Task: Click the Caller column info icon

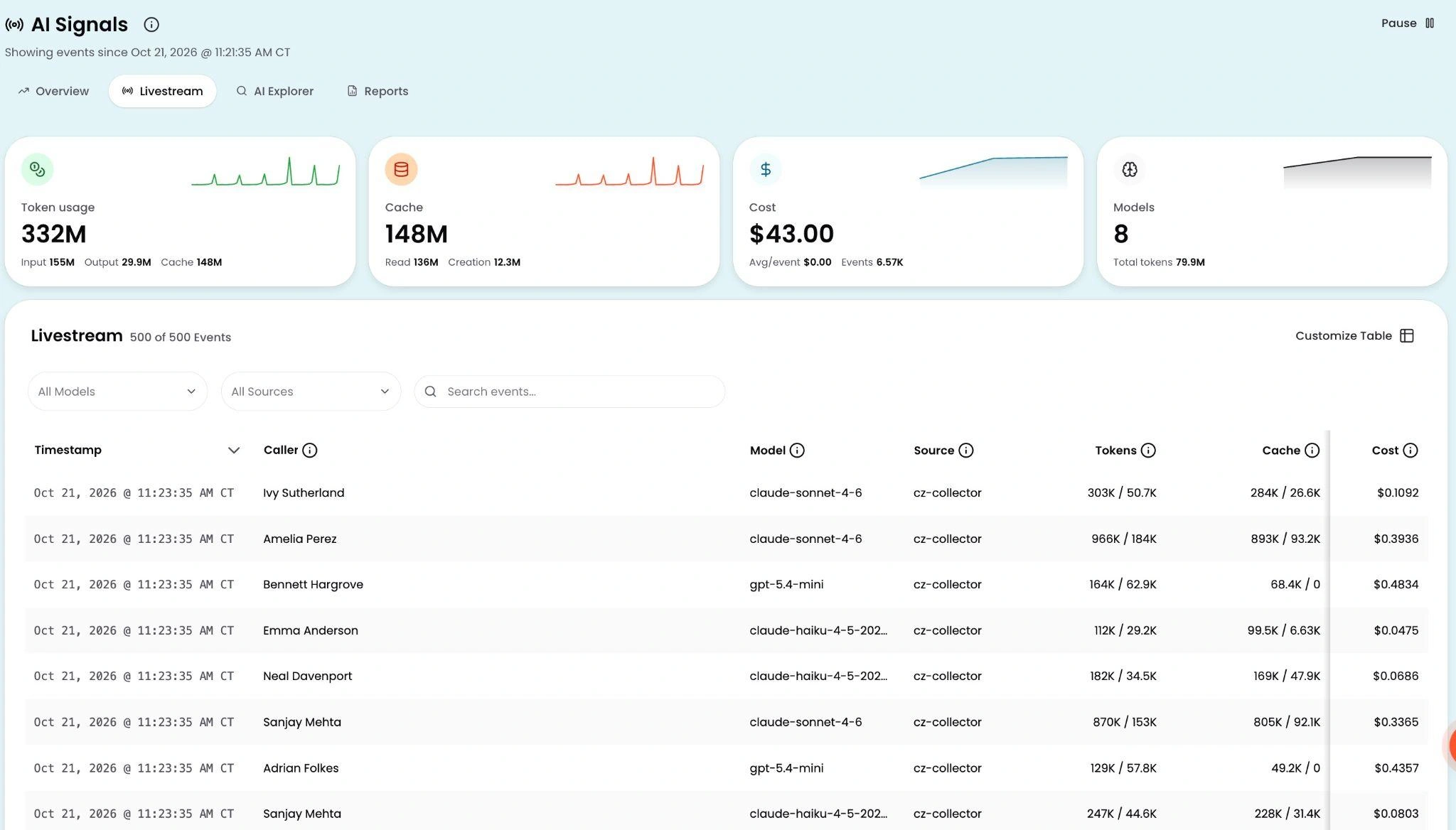Action: click(309, 450)
